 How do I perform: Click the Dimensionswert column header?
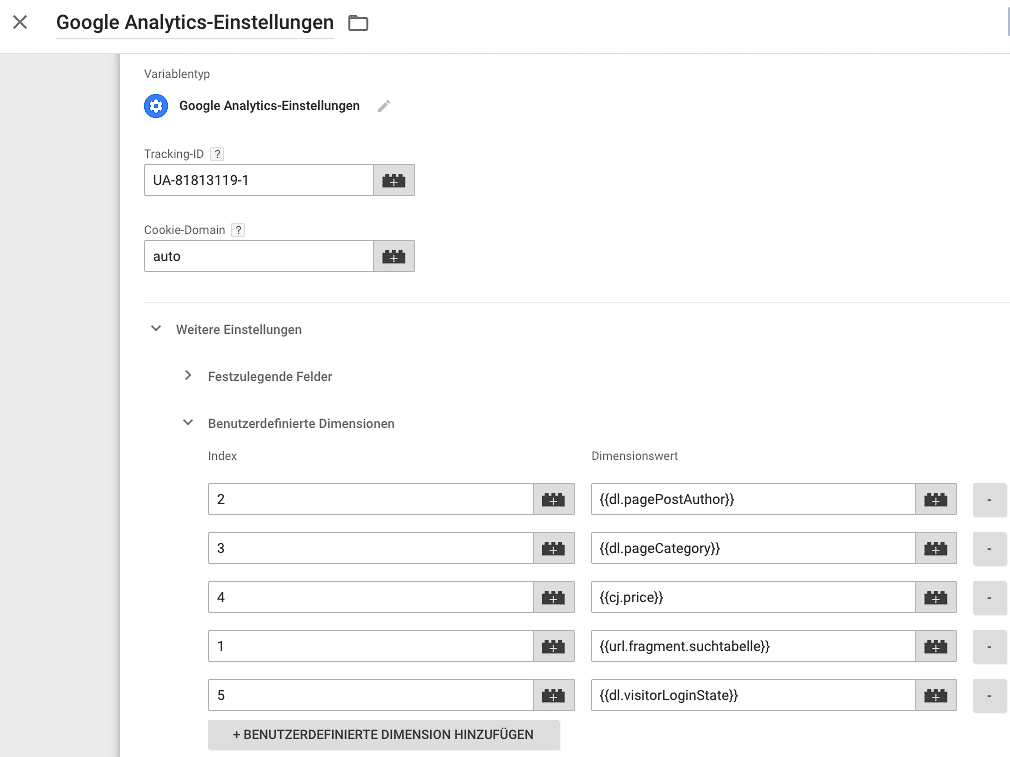[x=634, y=456]
